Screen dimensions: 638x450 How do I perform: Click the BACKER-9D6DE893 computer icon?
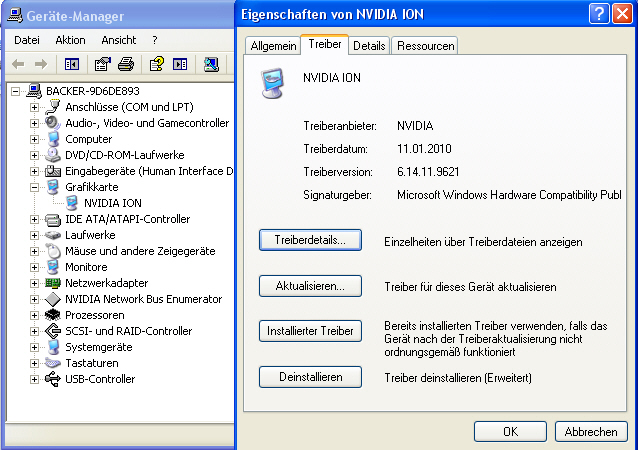tap(34, 91)
